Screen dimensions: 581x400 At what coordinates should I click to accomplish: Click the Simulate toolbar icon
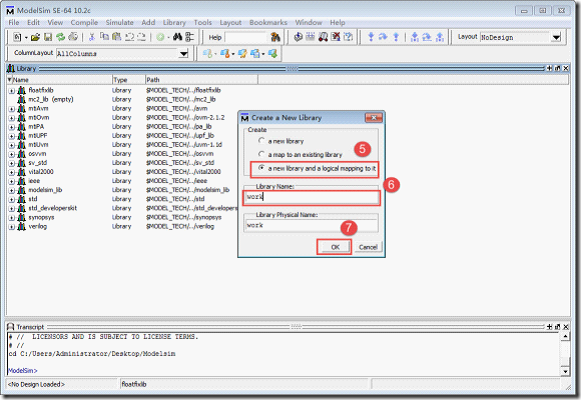click(323, 37)
